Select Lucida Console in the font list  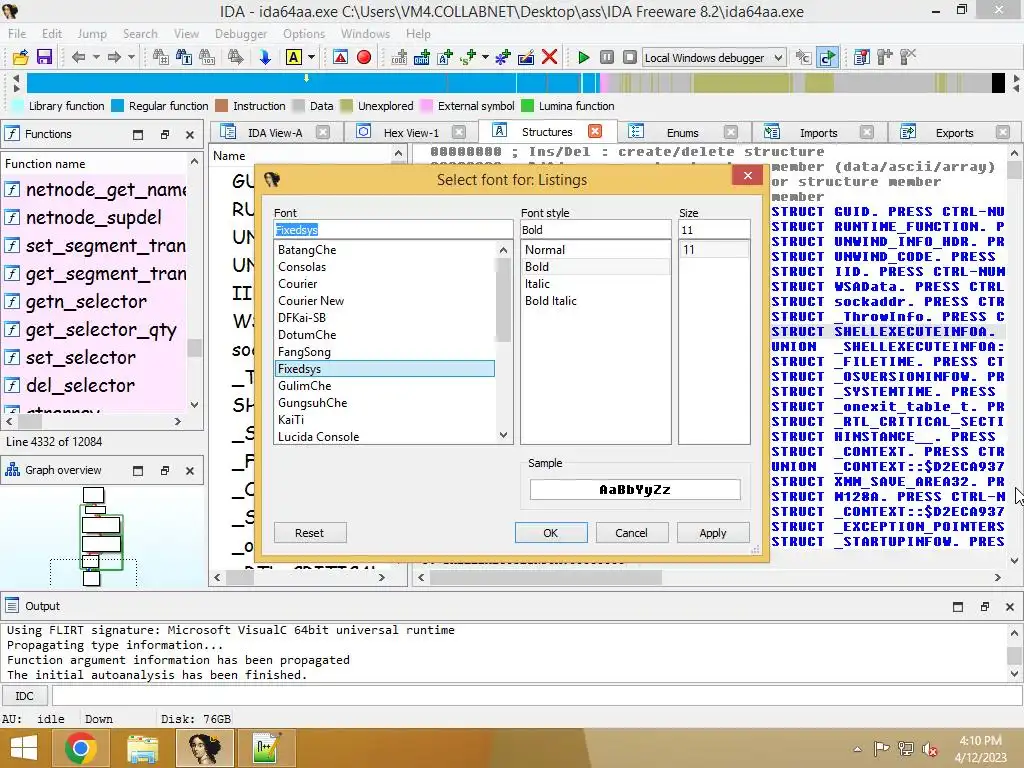pos(384,436)
